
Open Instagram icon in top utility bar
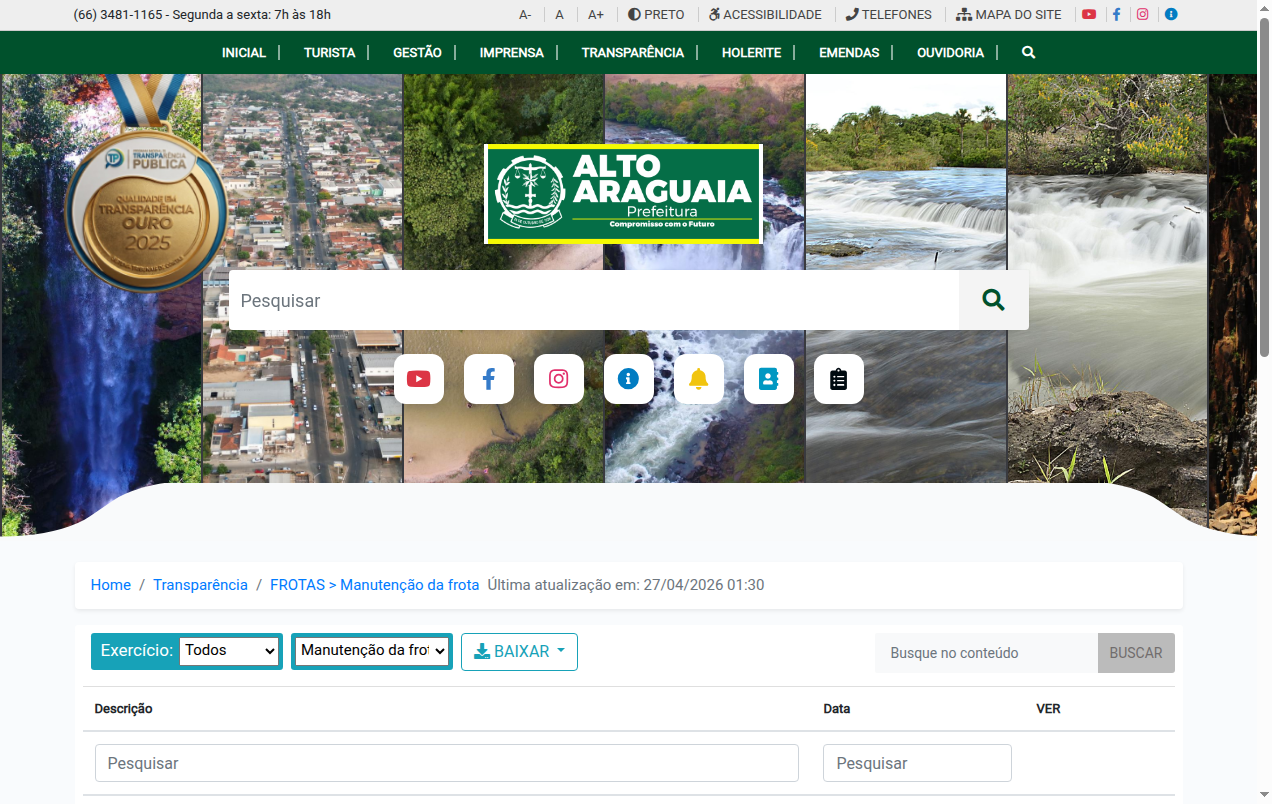tap(1143, 15)
